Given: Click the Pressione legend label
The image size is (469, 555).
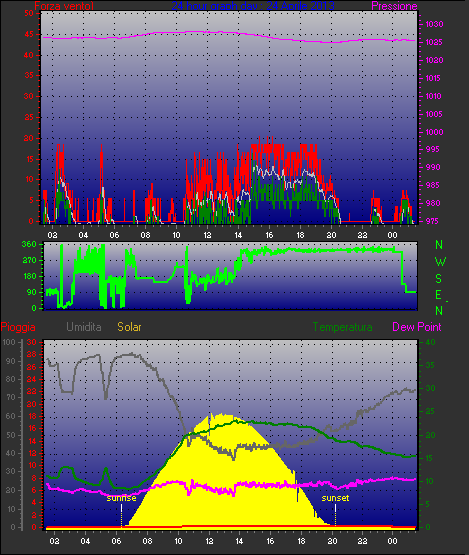Looking at the screenshot, I should tap(394, 6).
